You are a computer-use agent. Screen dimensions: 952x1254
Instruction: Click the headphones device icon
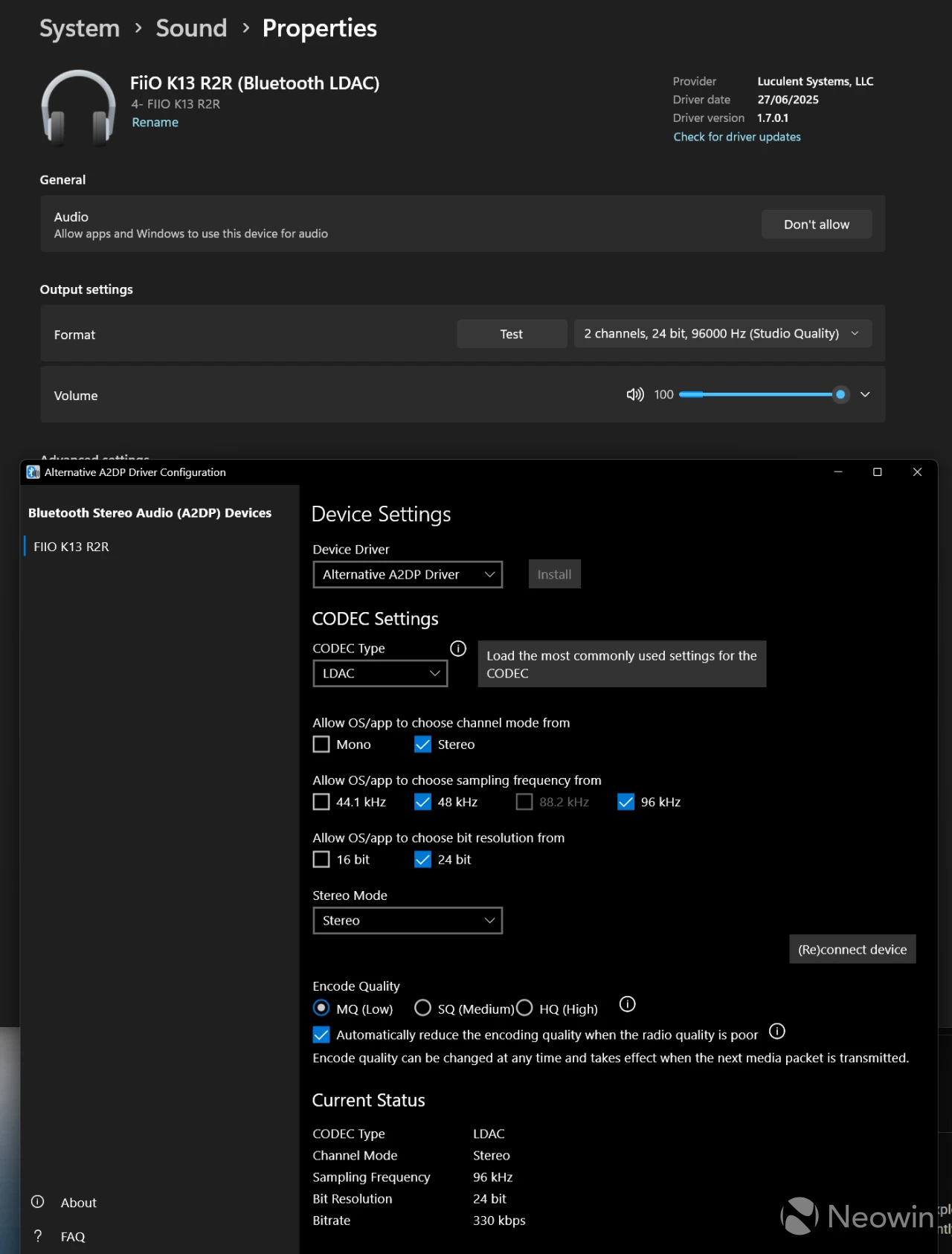tap(78, 106)
